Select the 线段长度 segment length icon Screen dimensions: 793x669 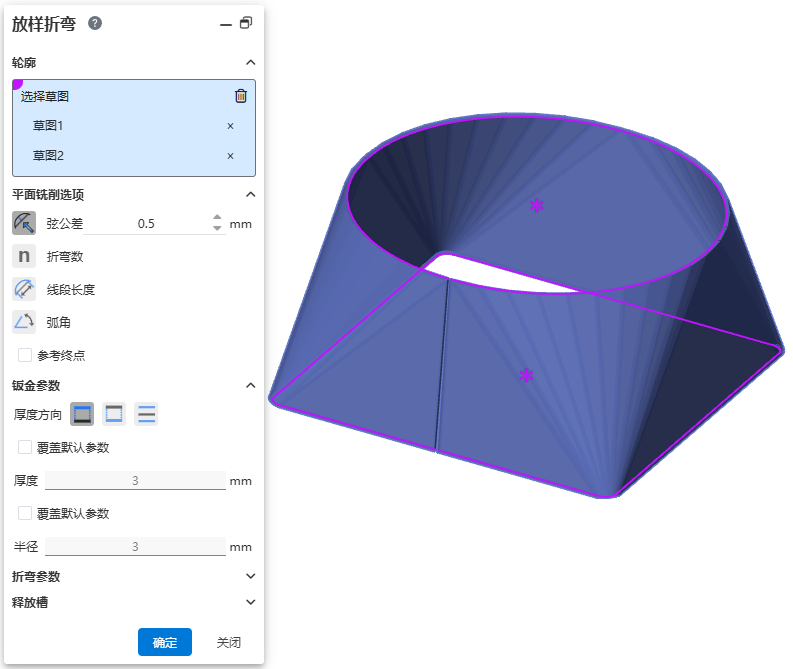(x=24, y=289)
